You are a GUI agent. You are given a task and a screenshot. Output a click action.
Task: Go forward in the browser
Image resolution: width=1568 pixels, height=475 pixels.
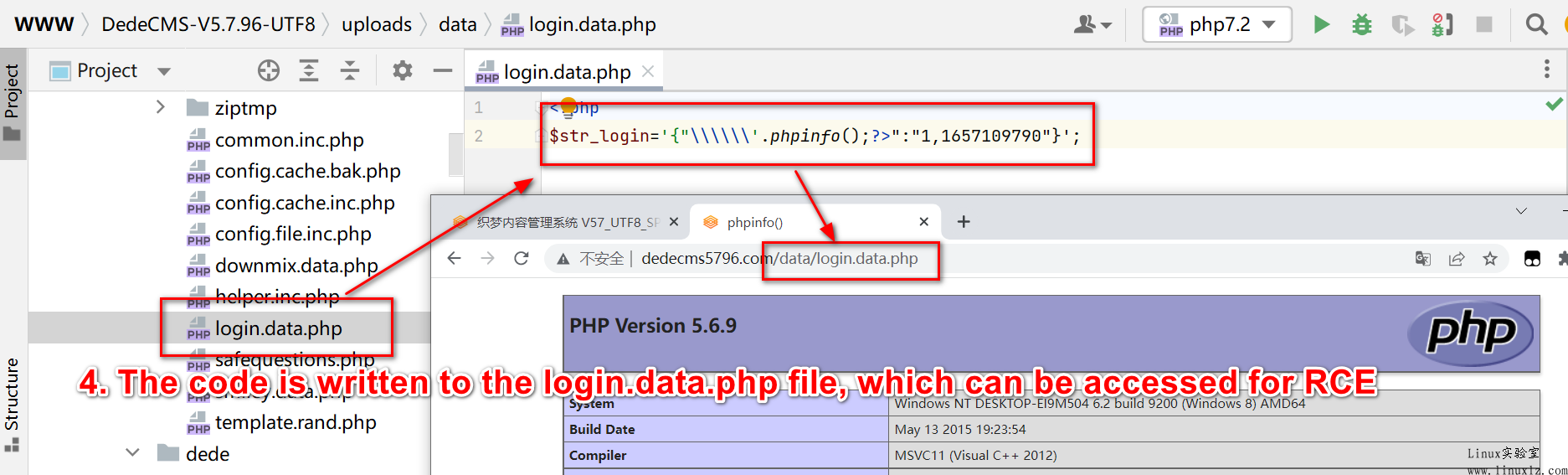[x=488, y=258]
